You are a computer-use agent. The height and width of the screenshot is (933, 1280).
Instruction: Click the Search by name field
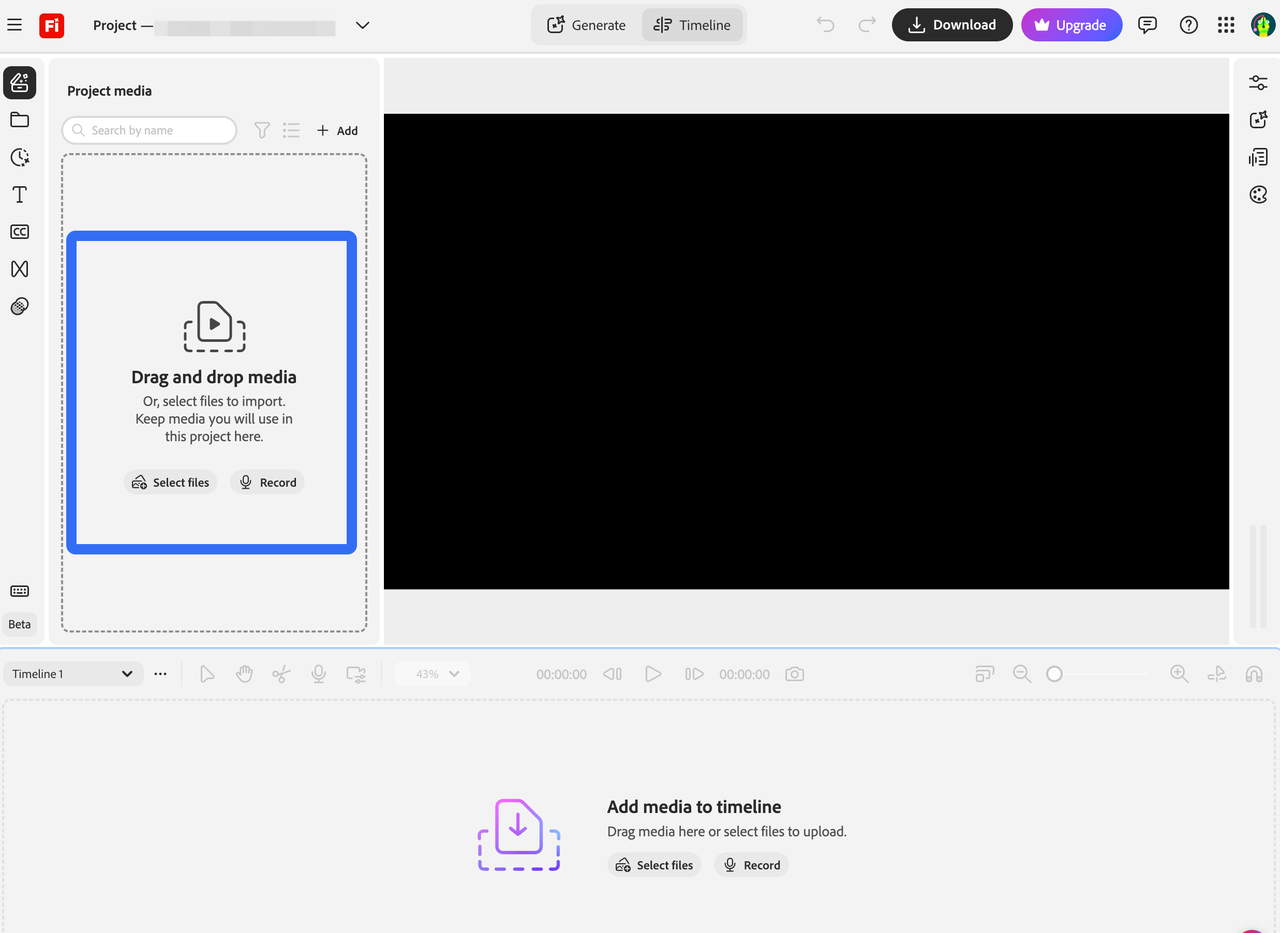pos(149,130)
